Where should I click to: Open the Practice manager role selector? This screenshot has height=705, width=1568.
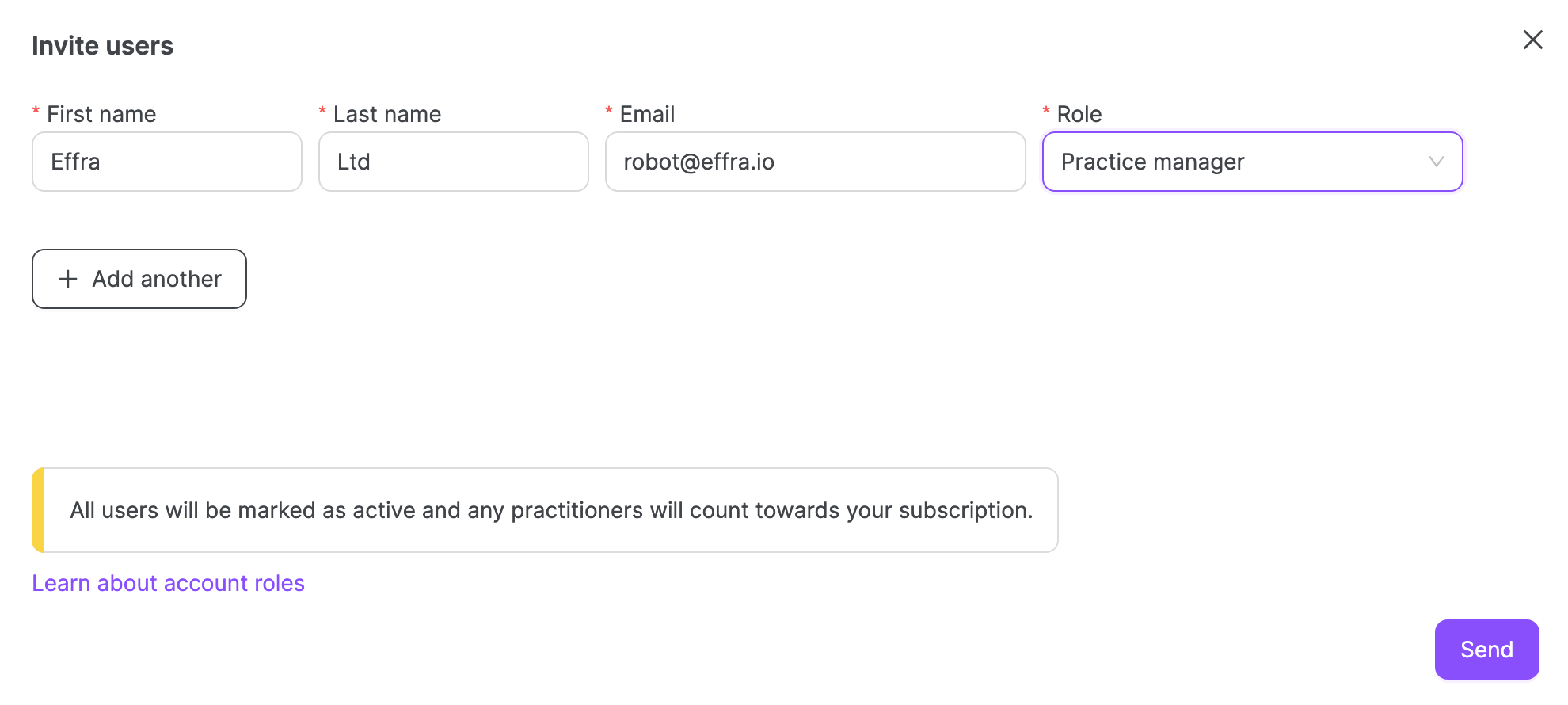click(x=1252, y=162)
